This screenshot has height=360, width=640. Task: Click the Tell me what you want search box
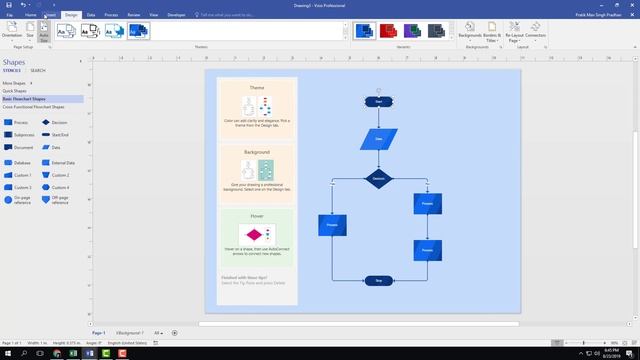point(224,15)
